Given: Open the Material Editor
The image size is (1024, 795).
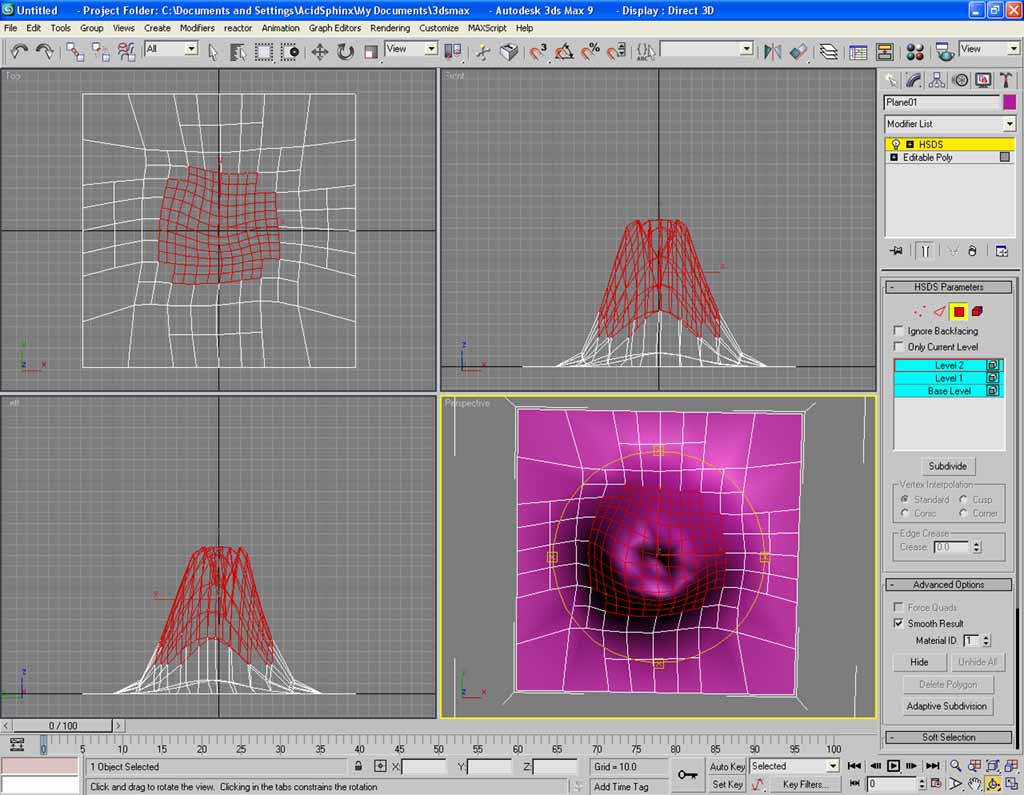Looking at the screenshot, I should click(914, 51).
